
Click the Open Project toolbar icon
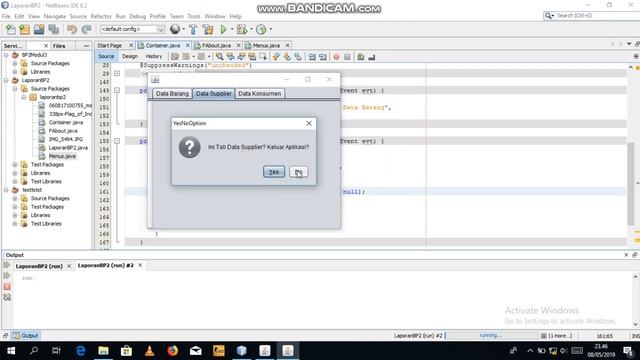[x=39, y=29]
